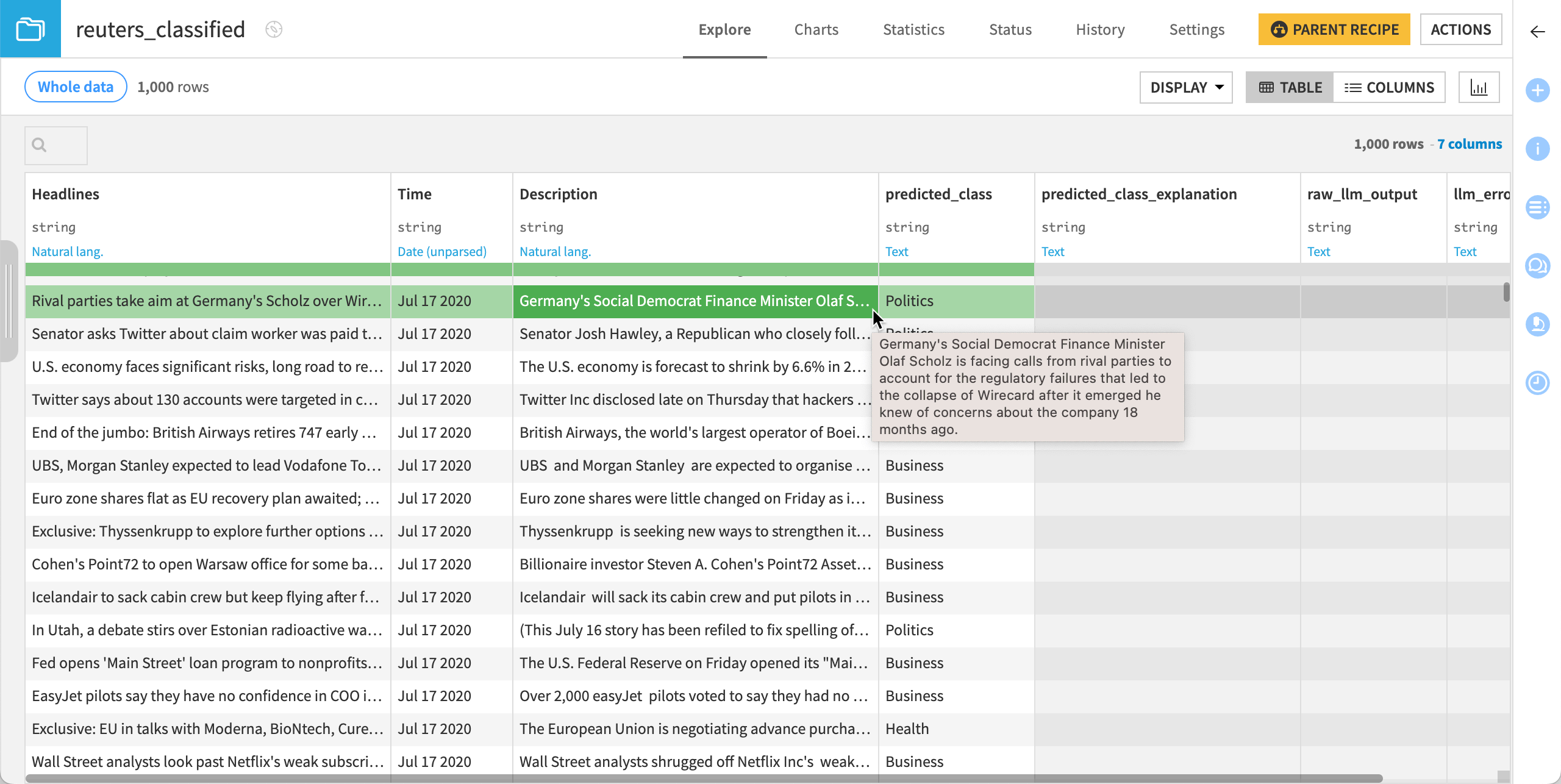
Task: Open the Headlines column header menu
Action: click(65, 194)
